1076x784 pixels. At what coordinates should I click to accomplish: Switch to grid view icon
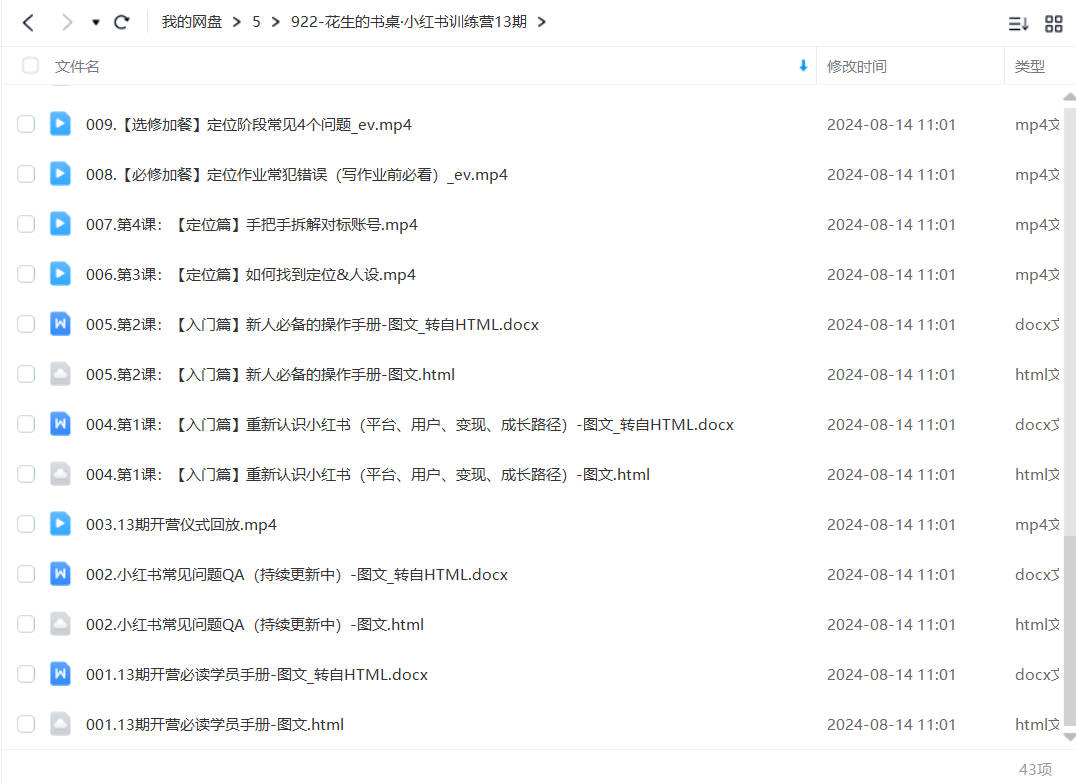1053,24
